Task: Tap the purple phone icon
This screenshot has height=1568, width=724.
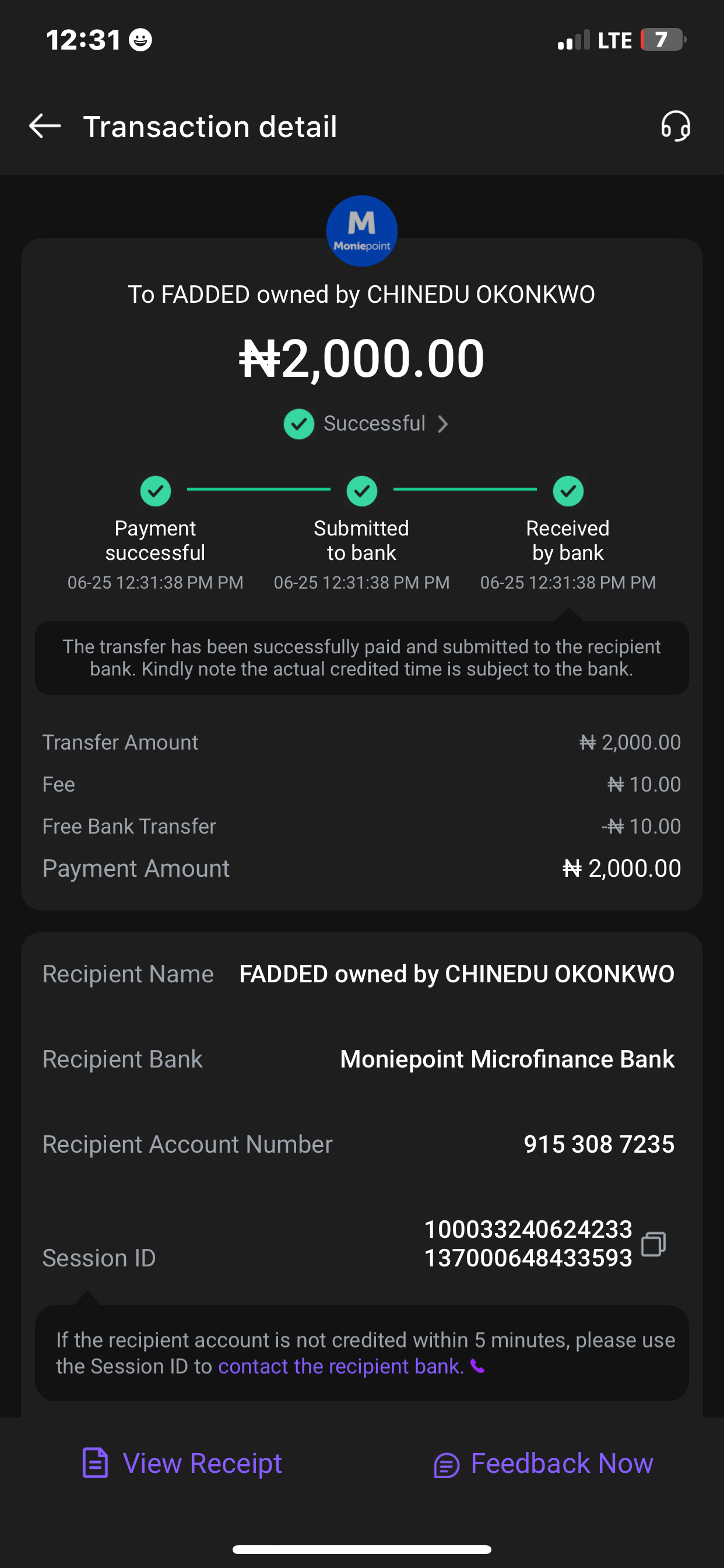Action: (478, 1367)
